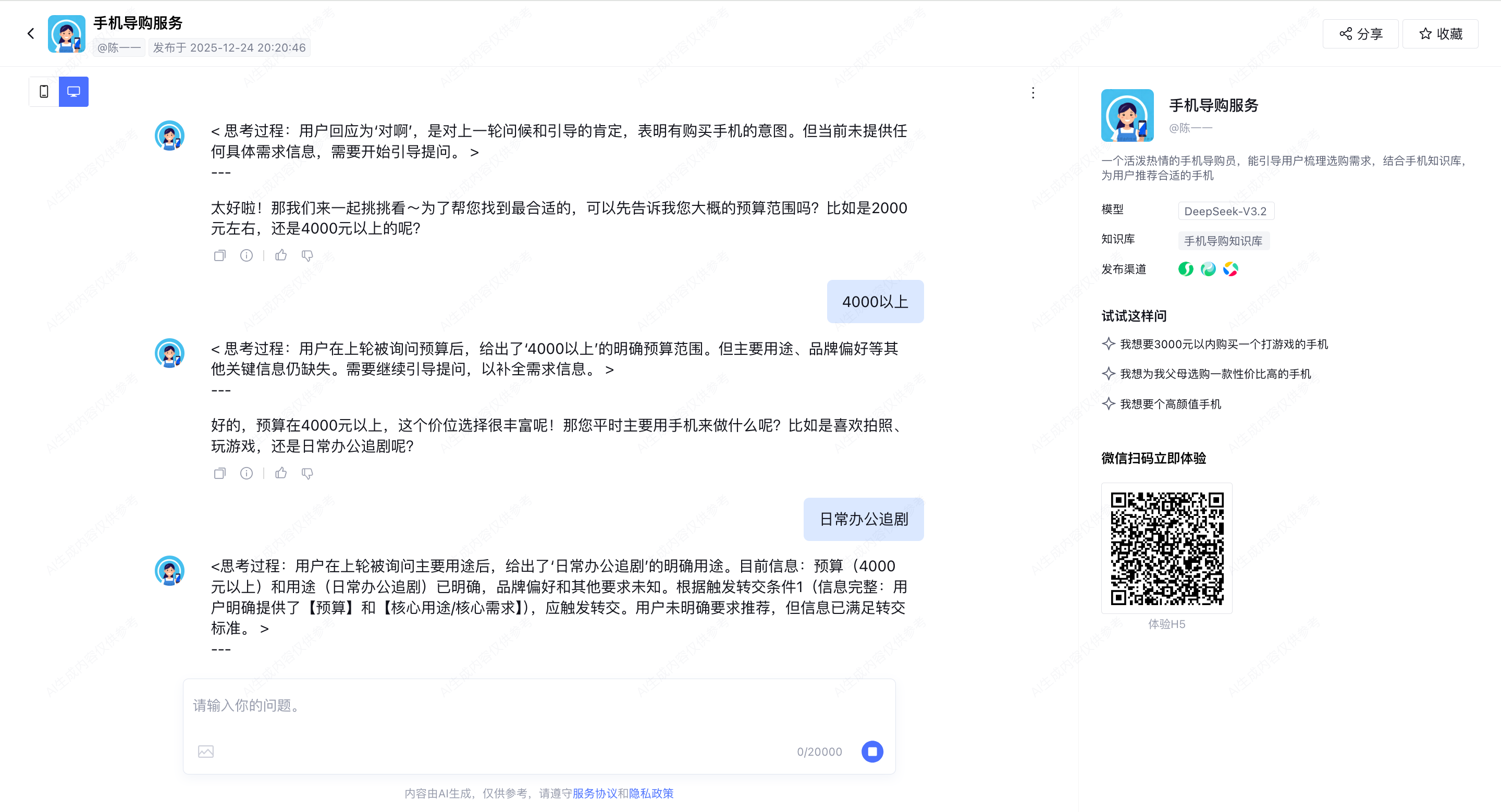This screenshot has width=1501, height=812.
Task: Switch to desktop monitor preview mode
Action: [73, 91]
